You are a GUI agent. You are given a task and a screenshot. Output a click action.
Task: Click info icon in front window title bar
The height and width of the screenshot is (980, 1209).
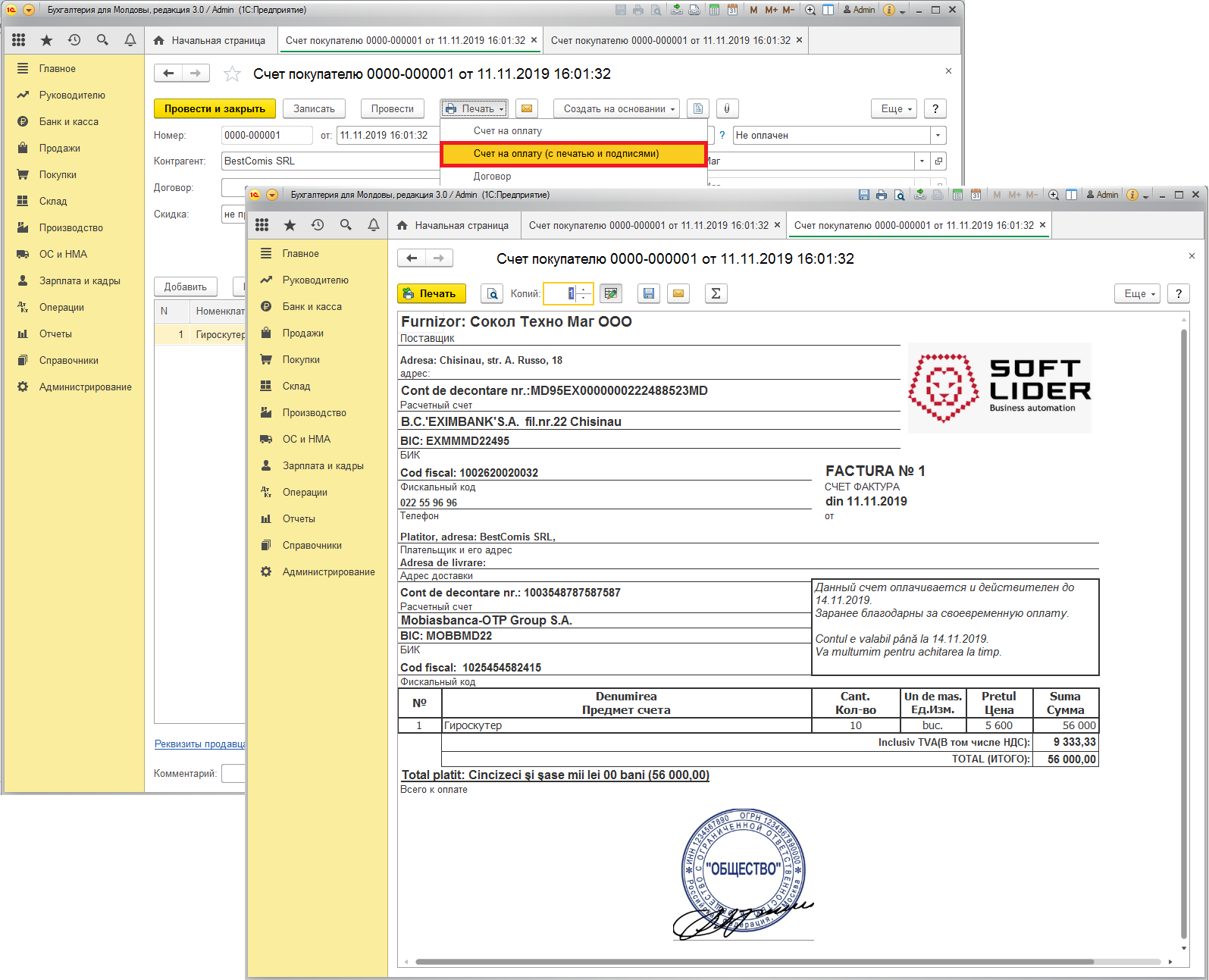click(x=1132, y=195)
